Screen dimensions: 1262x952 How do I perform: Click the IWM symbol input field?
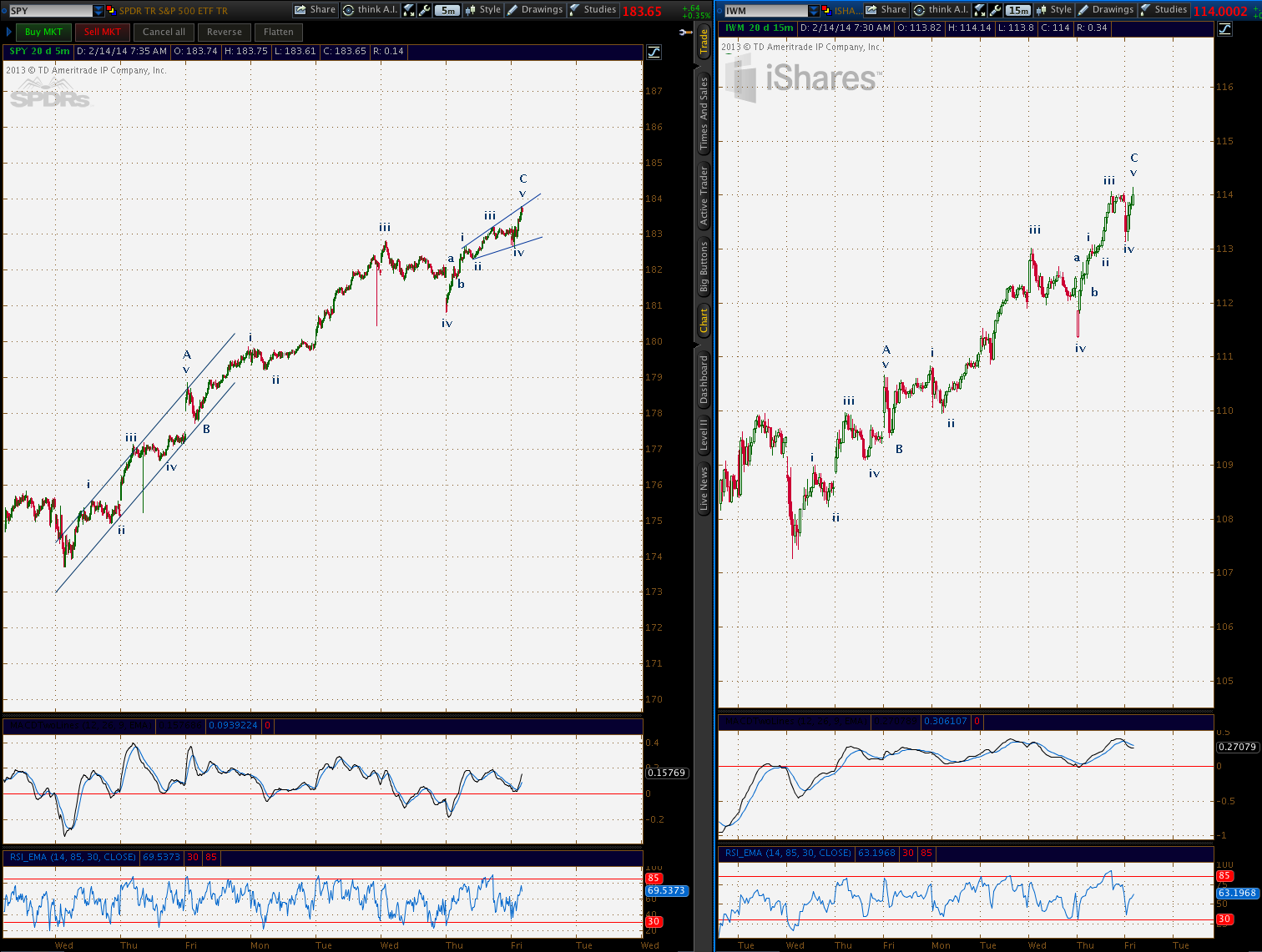click(x=765, y=11)
